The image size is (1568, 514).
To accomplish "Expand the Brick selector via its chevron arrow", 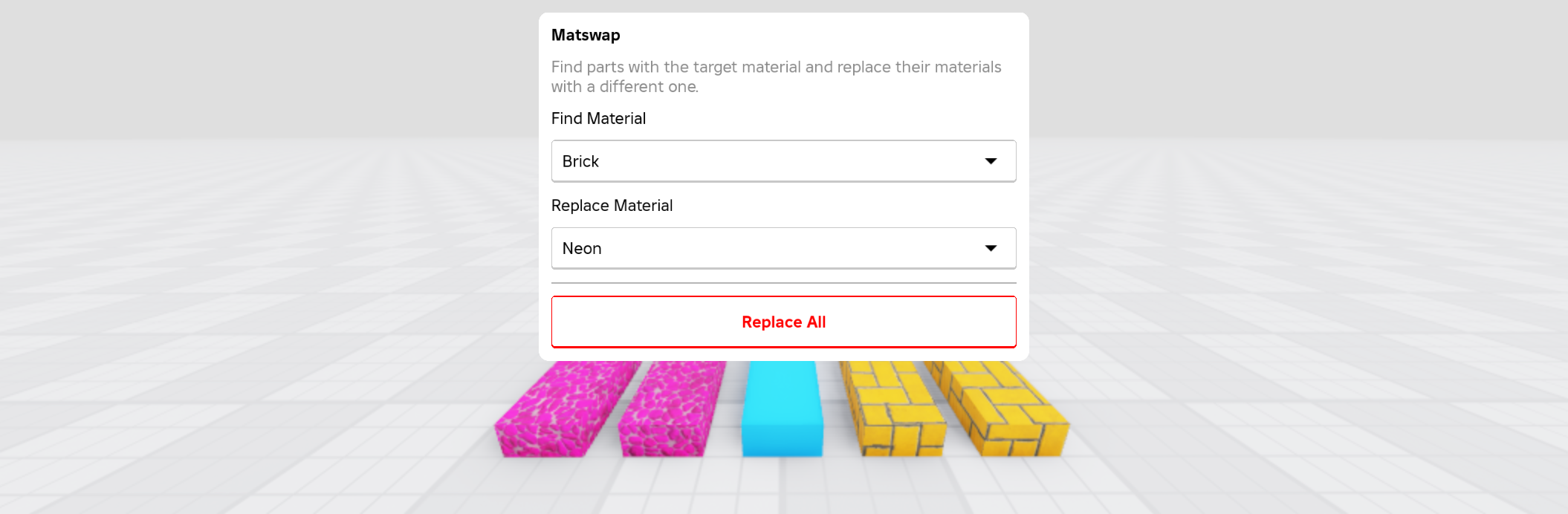I will tap(991, 160).
